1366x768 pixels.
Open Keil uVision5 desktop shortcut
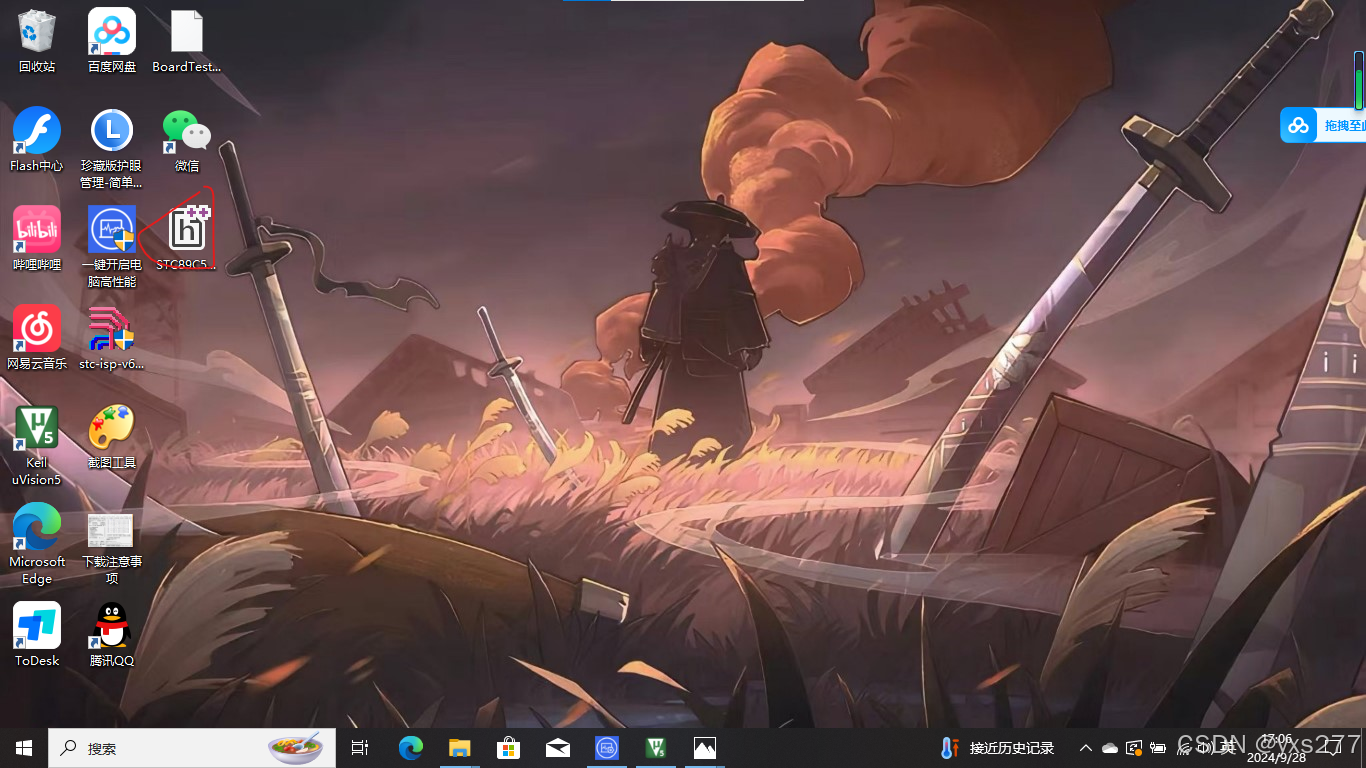37,445
